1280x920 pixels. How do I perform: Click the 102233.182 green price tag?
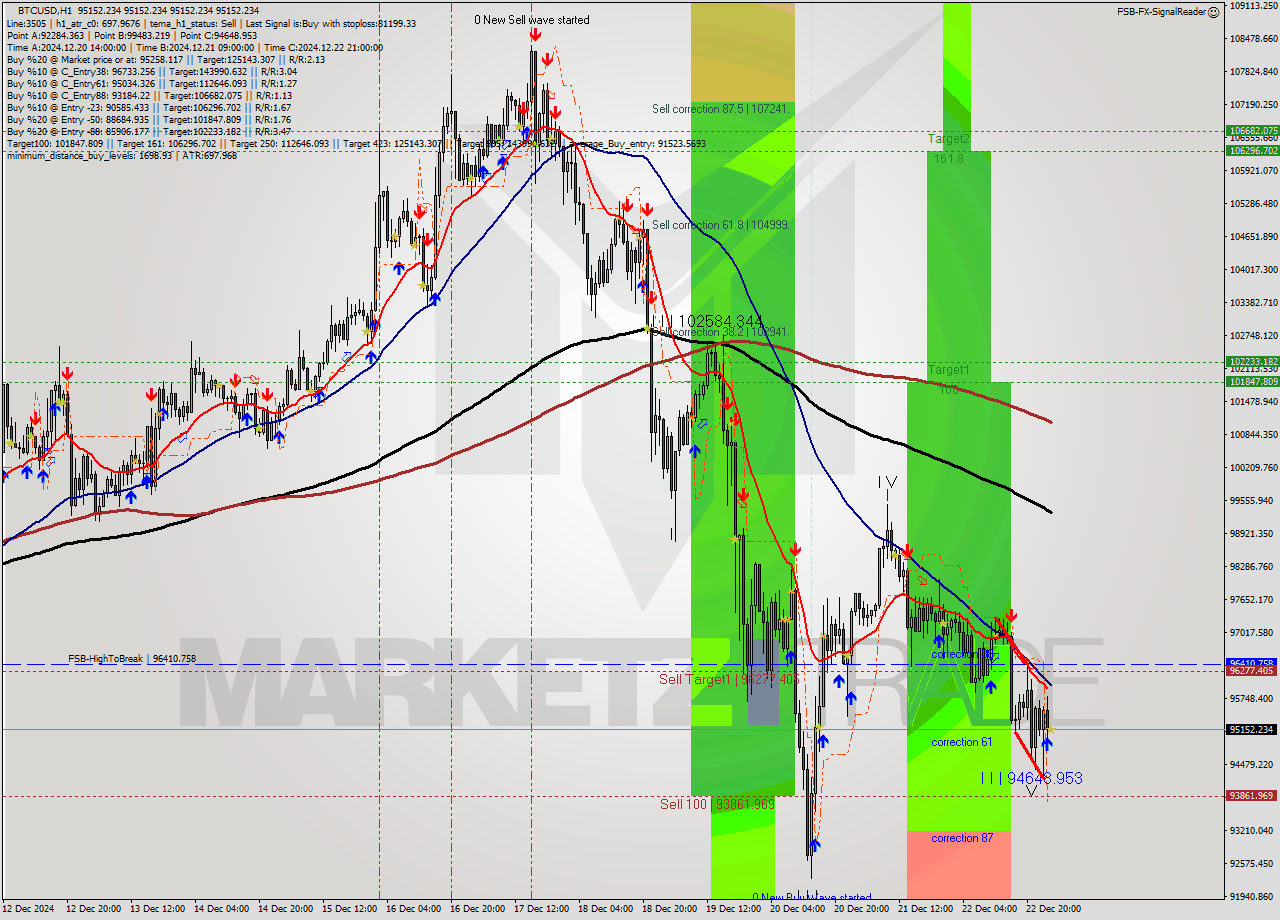(x=1252, y=362)
